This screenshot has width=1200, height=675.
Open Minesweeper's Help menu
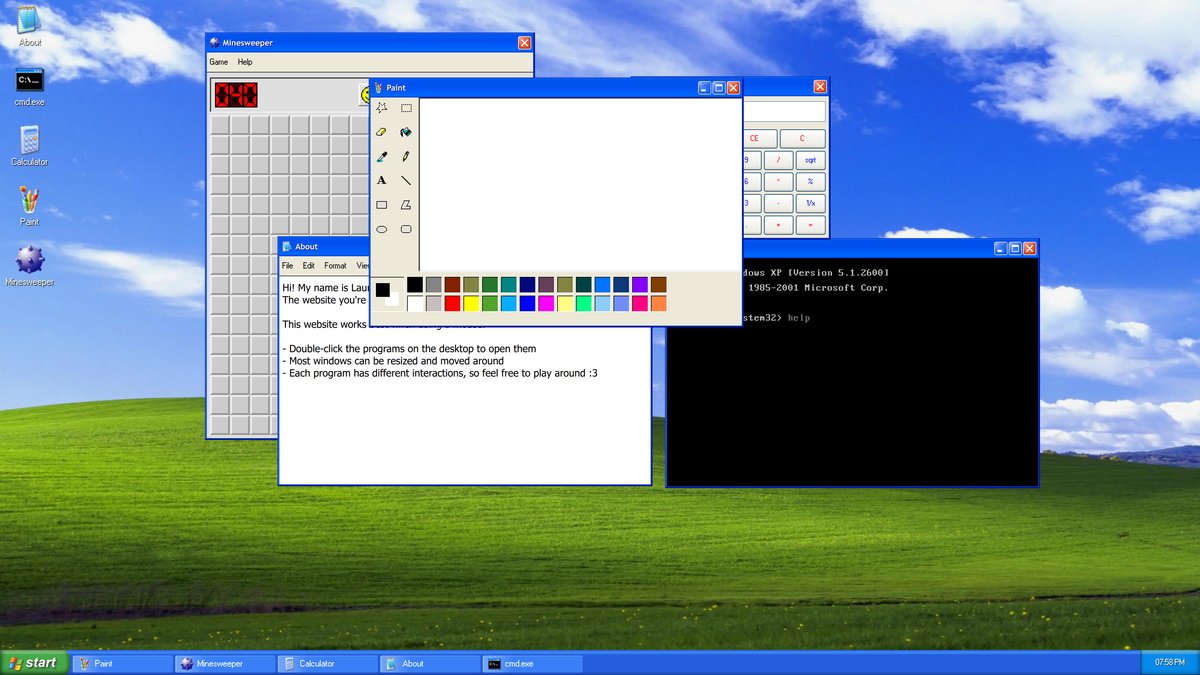coord(245,62)
